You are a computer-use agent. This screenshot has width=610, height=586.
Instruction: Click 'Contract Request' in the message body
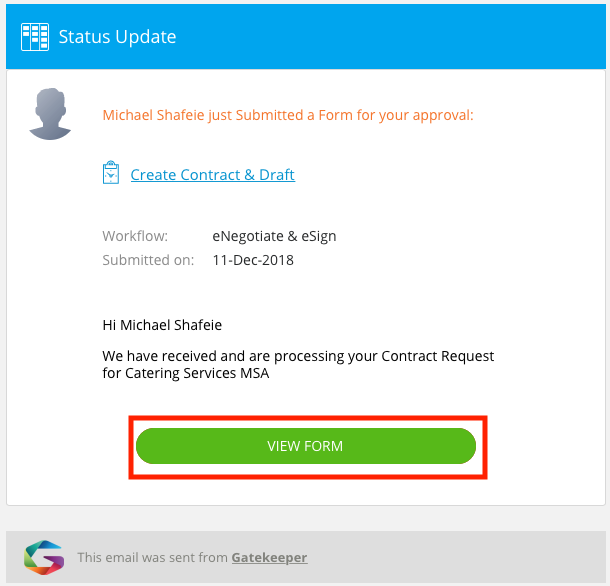pyautogui.click(x=438, y=356)
